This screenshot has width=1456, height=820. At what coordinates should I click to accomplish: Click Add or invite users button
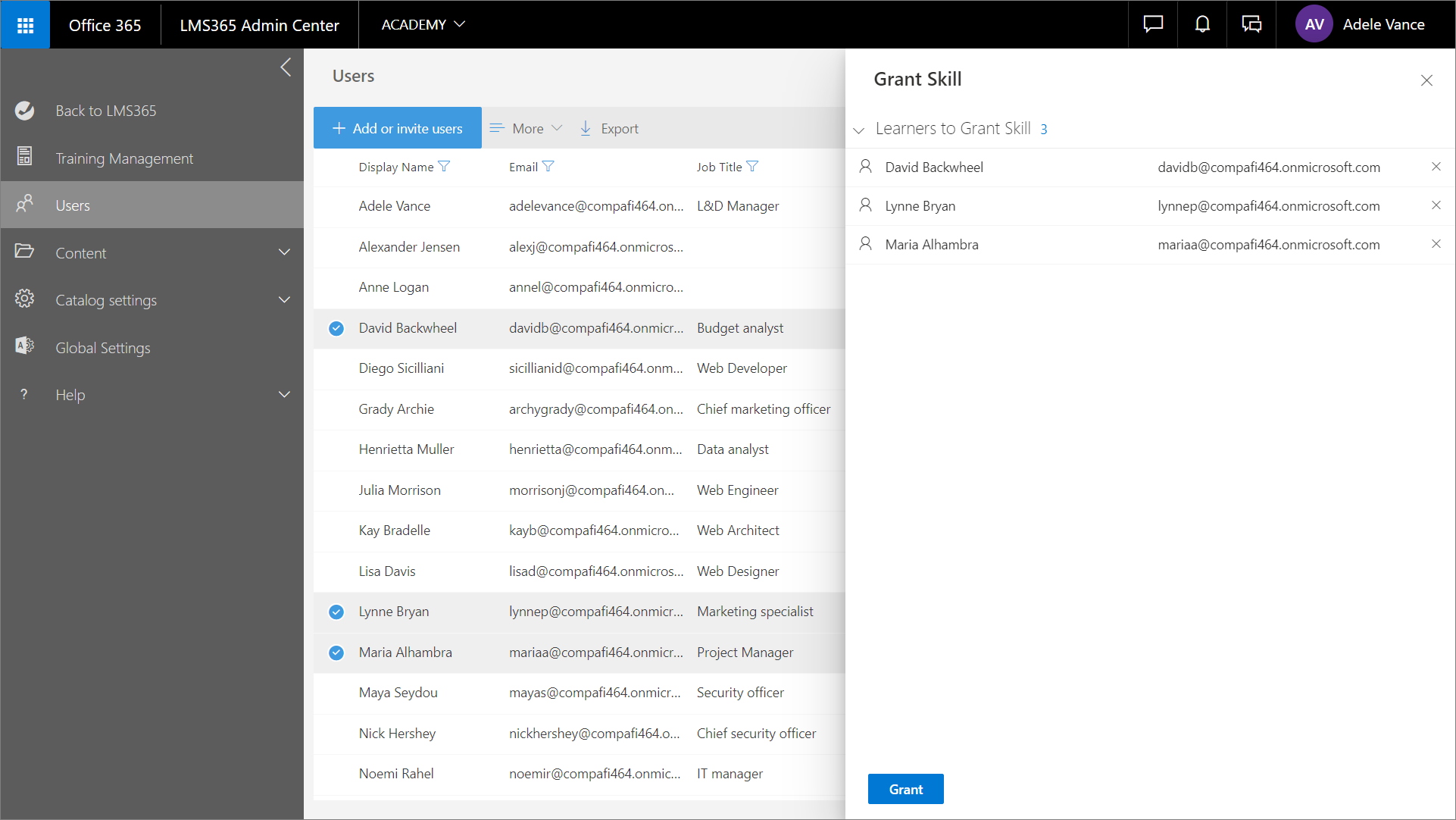[x=398, y=128]
